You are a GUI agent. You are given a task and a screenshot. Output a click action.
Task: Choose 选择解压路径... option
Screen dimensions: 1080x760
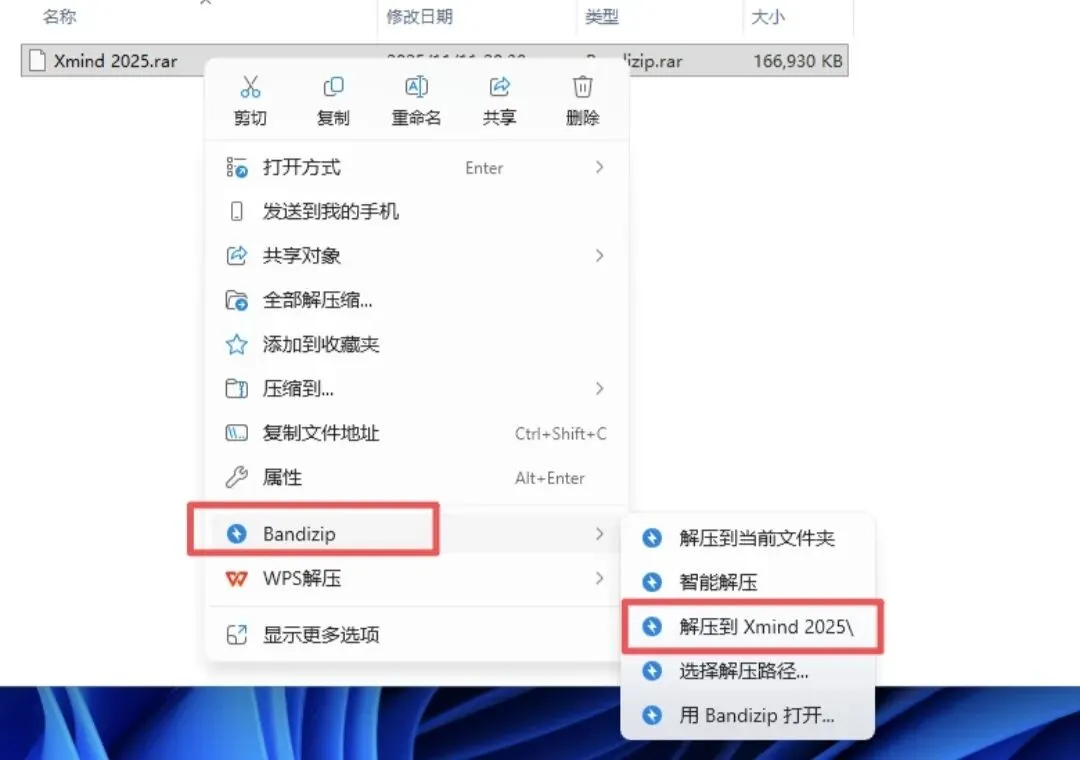pyautogui.click(x=748, y=670)
